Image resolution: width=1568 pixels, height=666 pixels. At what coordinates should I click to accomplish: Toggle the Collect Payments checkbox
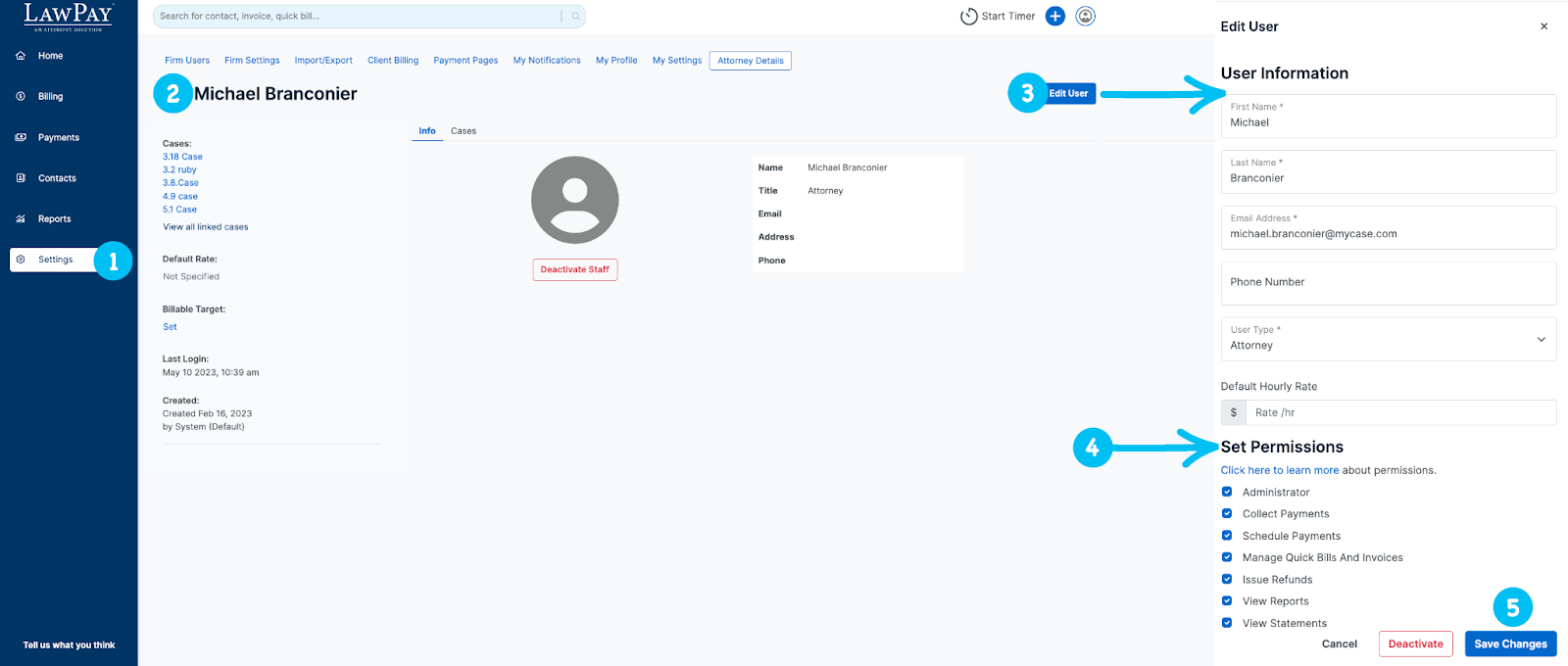(1227, 513)
